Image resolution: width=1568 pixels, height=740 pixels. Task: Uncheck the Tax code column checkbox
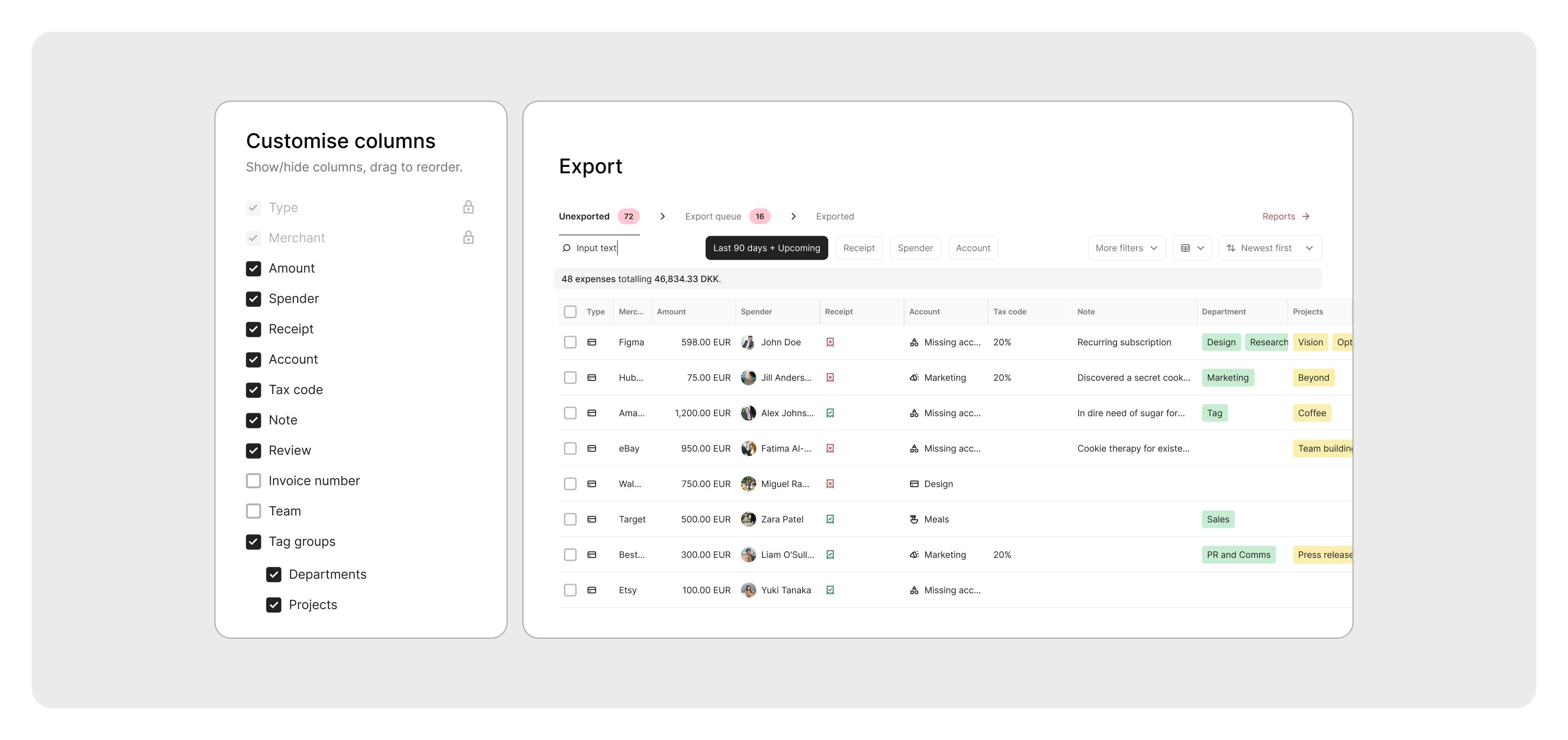click(253, 390)
